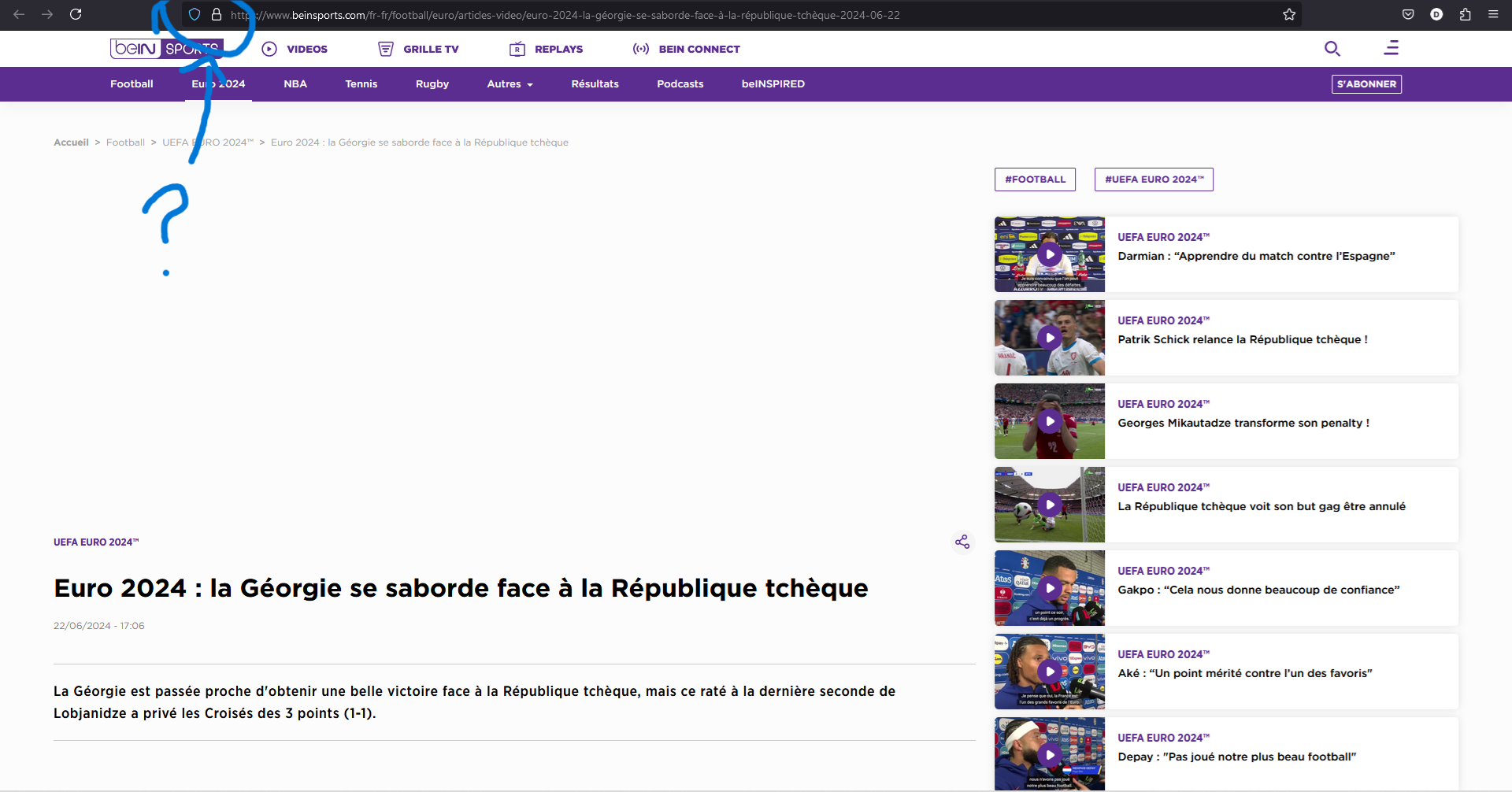Click the share icon beside the article
Screen dimensions: 1512x792
click(x=962, y=542)
